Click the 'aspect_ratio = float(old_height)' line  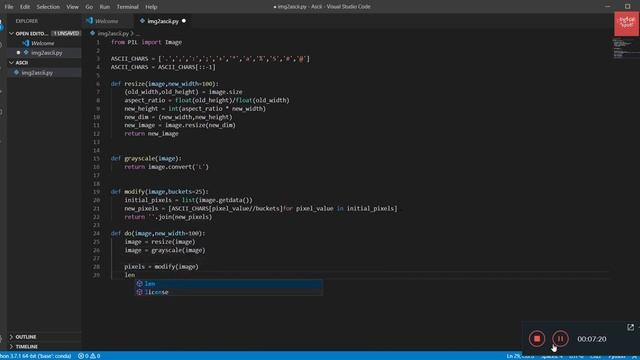207,100
